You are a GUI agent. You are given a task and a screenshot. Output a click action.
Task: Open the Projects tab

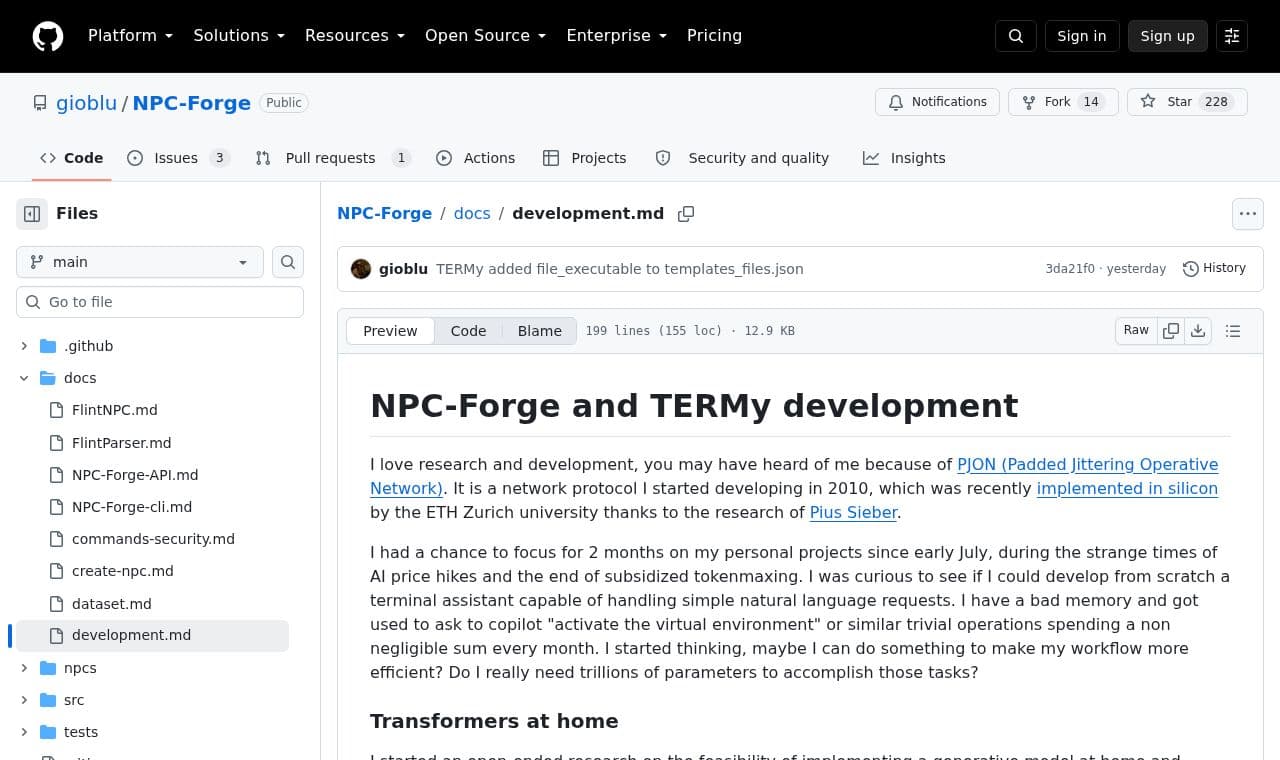pyautogui.click(x=585, y=158)
